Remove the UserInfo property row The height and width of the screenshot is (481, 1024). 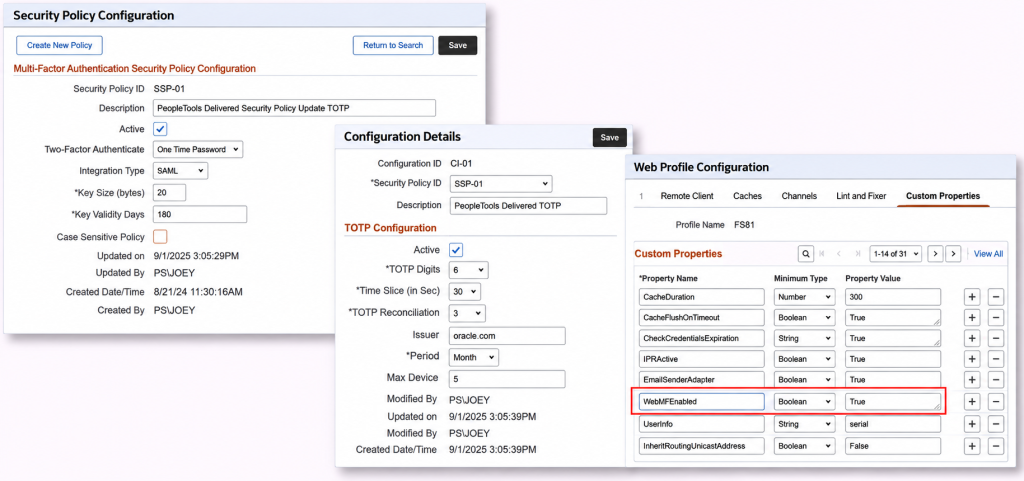pyautogui.click(x=995, y=424)
